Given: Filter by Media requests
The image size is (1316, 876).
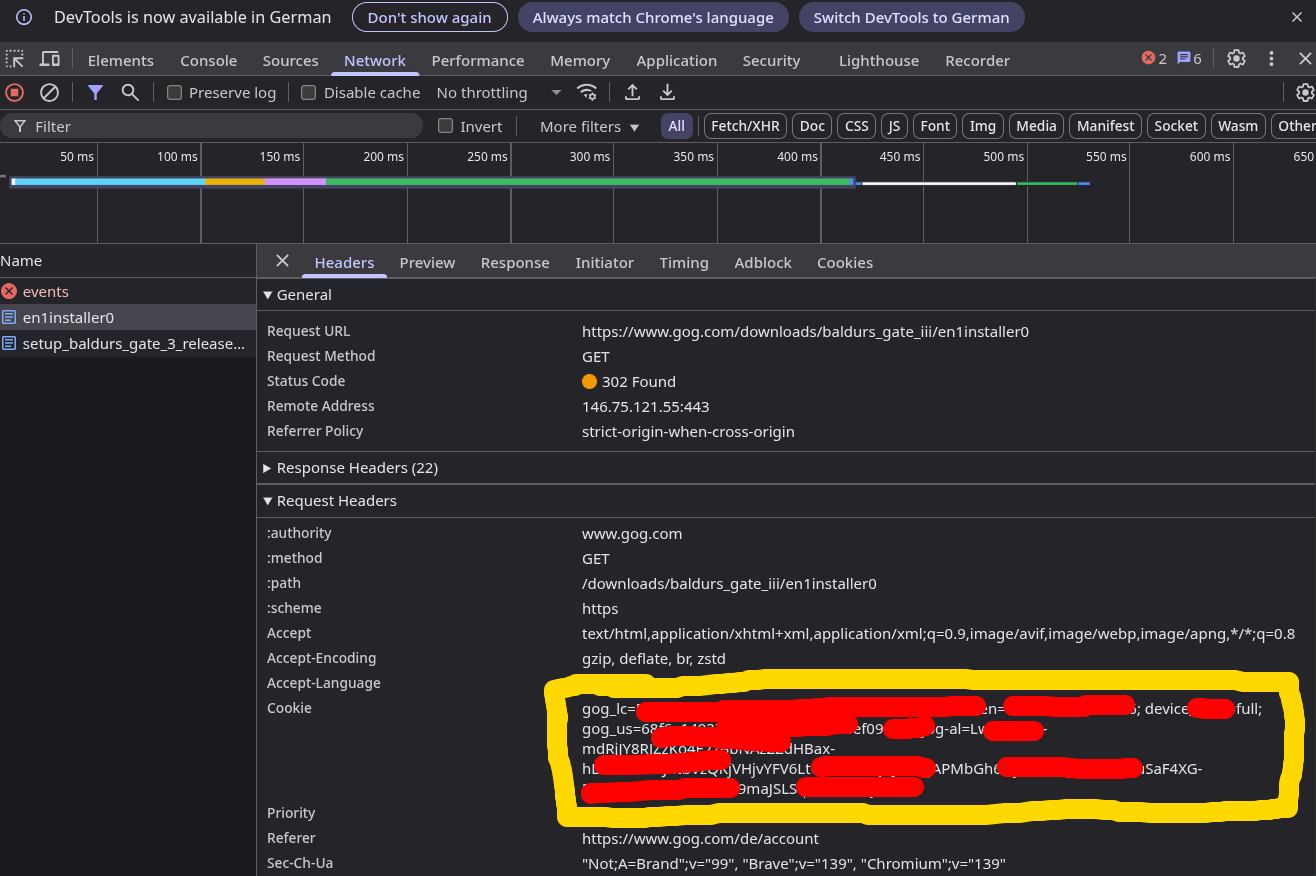Looking at the screenshot, I should pos(1036,126).
